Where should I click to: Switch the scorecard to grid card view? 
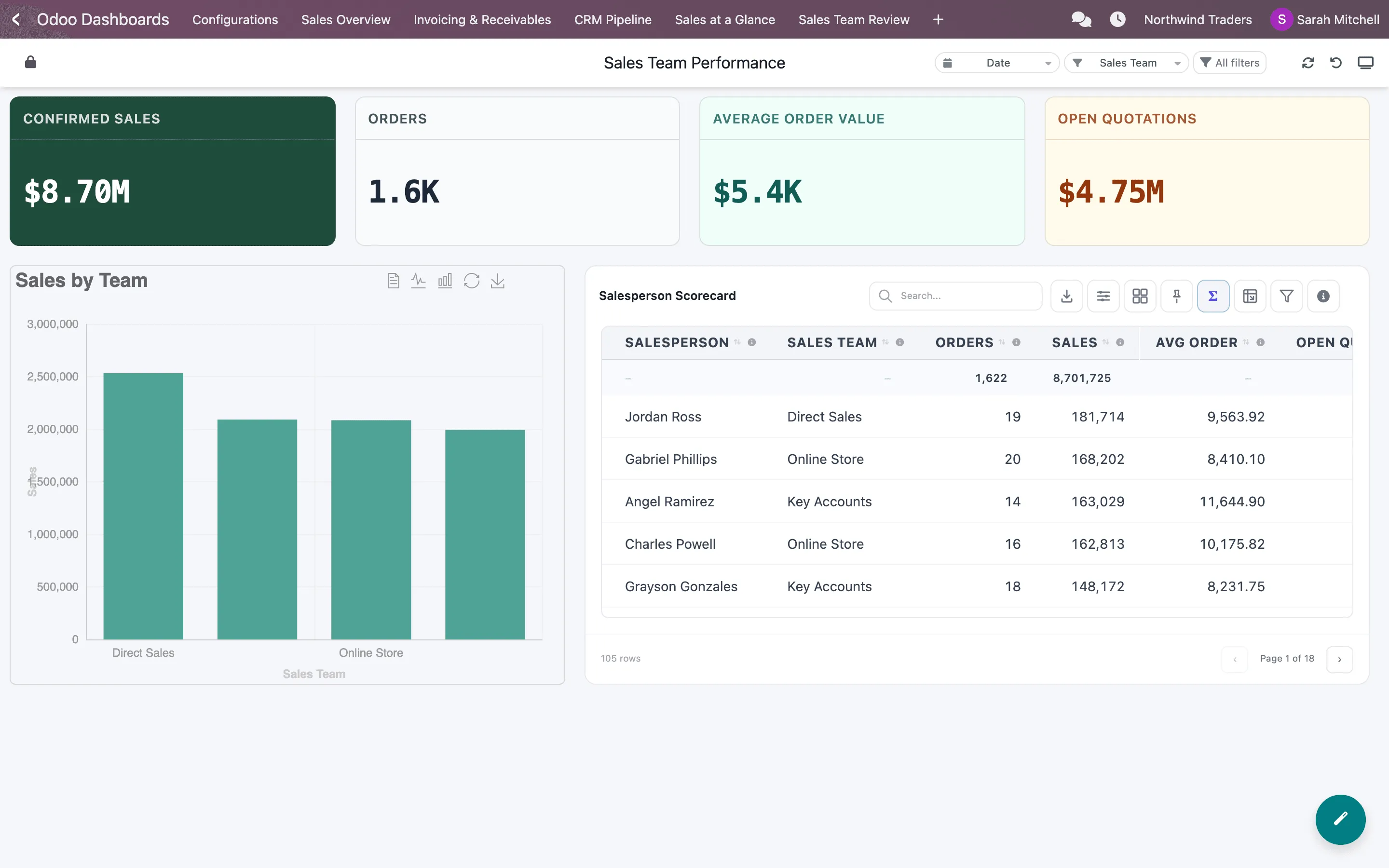click(x=1140, y=296)
